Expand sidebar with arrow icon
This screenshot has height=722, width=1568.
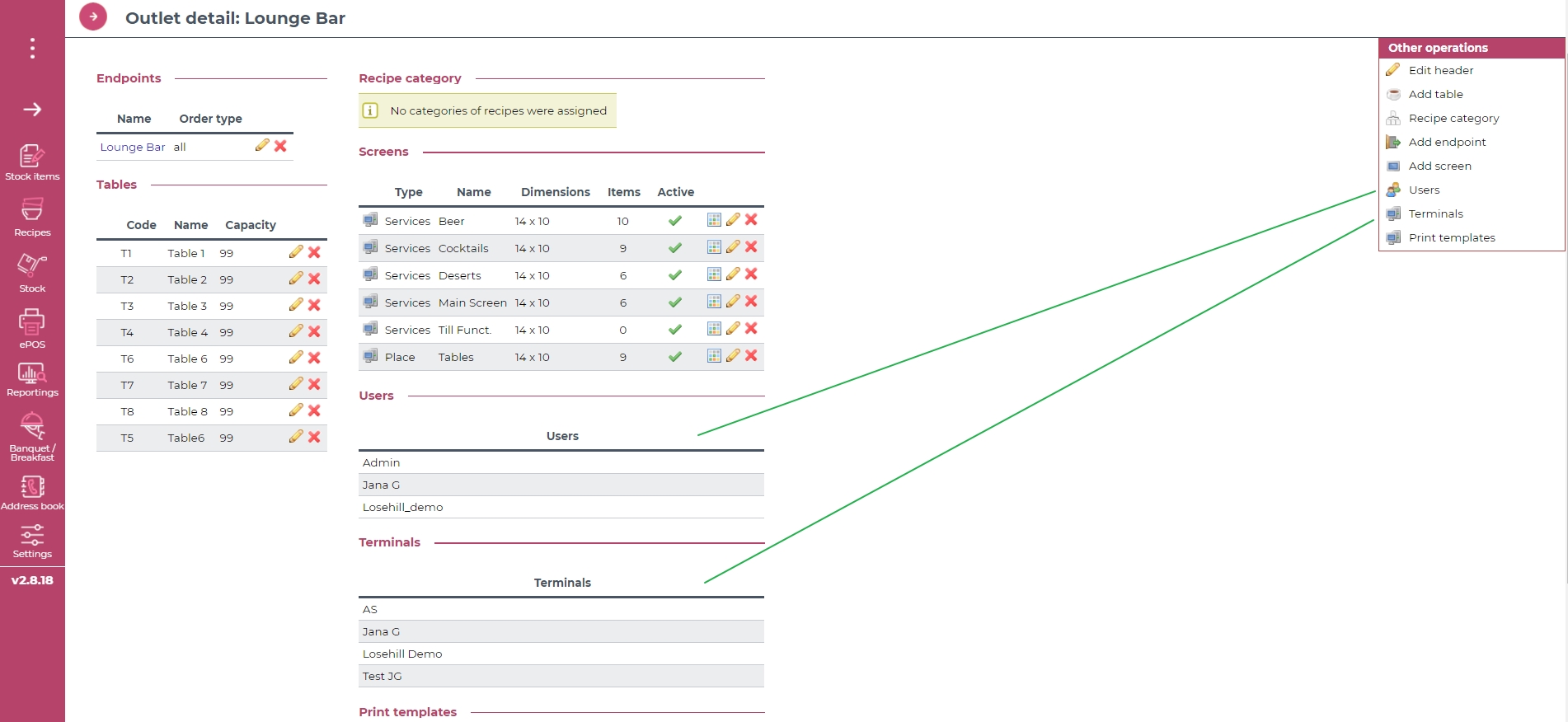(32, 109)
